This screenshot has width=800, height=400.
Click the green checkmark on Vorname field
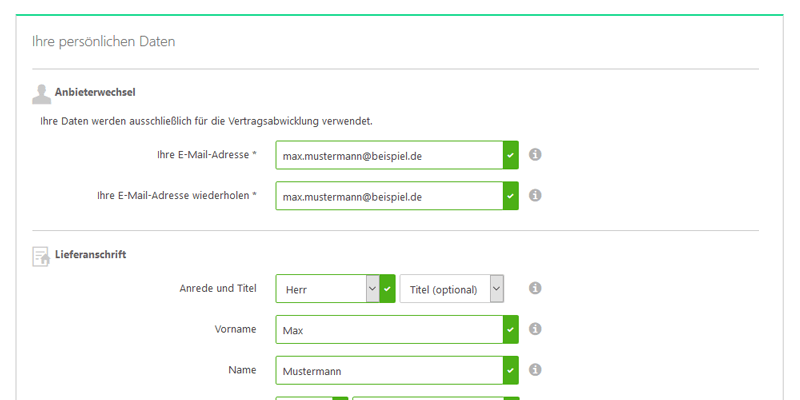click(x=510, y=329)
